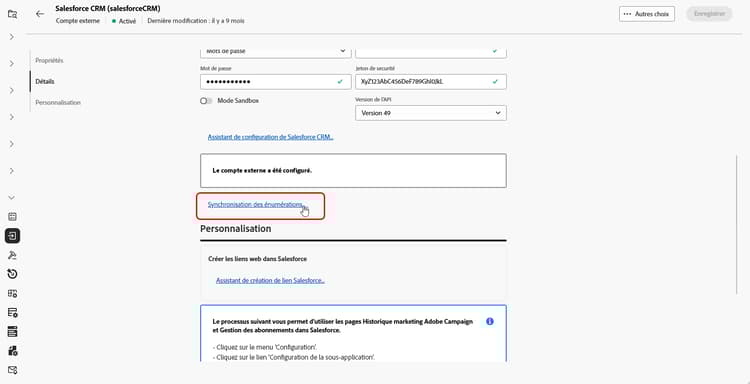Click the 'Cliquez sur le menu Configuration' line
Screen dimensions: 750x384
tap(265, 347)
